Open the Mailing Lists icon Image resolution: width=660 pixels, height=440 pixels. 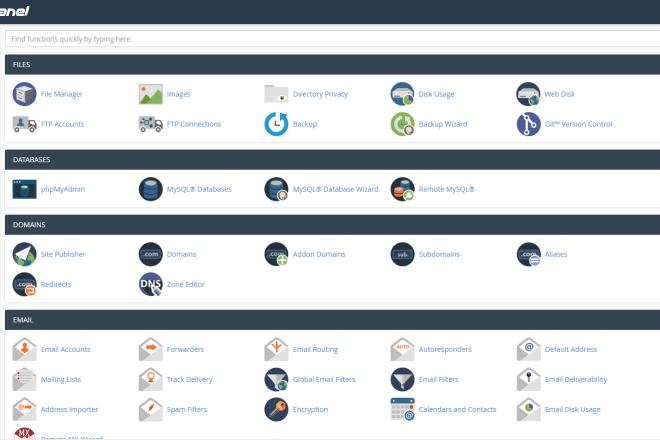(24, 379)
